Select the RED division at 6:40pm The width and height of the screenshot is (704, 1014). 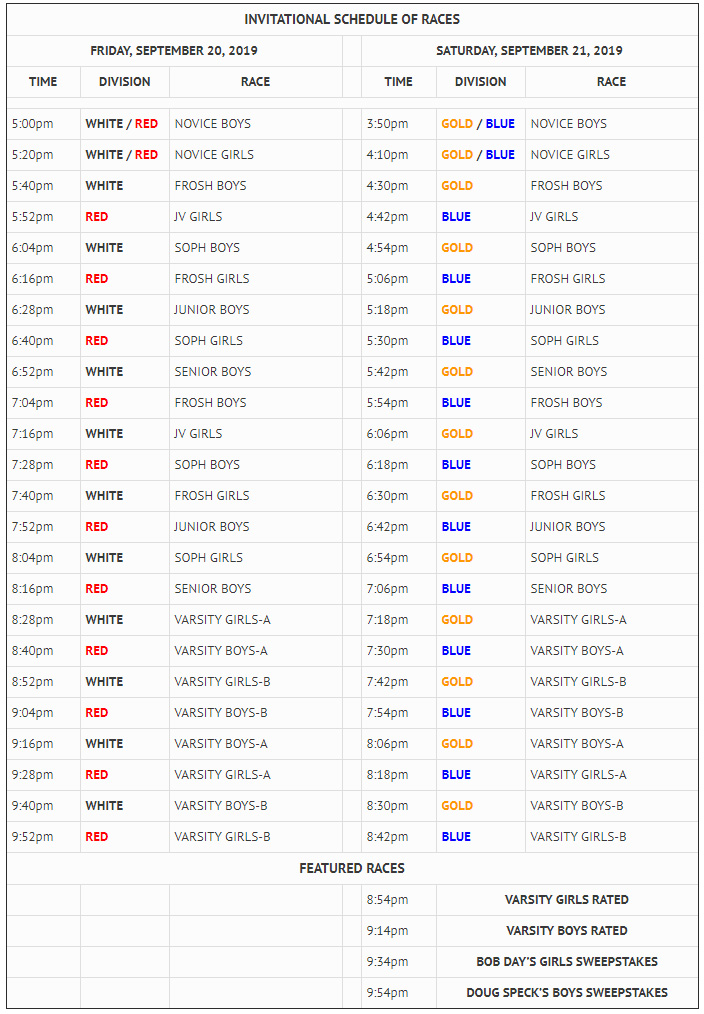[96, 341]
